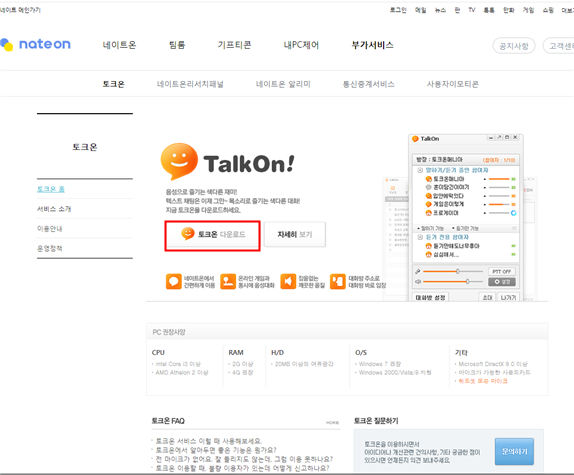
Task: Open FAQ about 토크온 good features
Action: [216, 450]
